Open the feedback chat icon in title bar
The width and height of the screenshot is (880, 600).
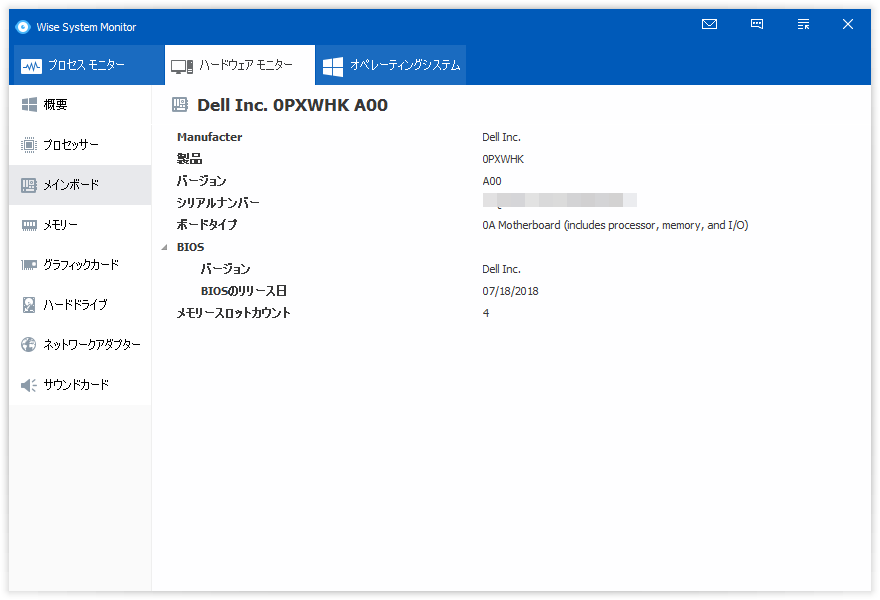coord(757,24)
